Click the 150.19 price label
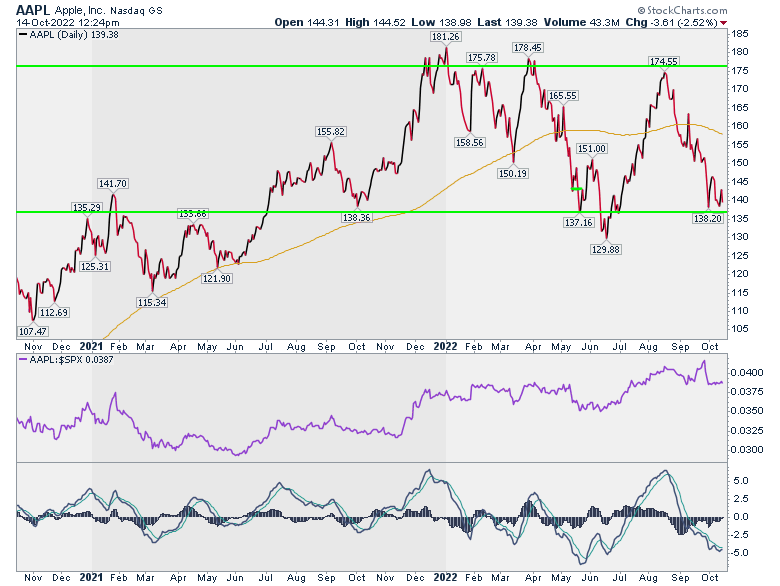This screenshot has width=780, height=586. pos(513,174)
